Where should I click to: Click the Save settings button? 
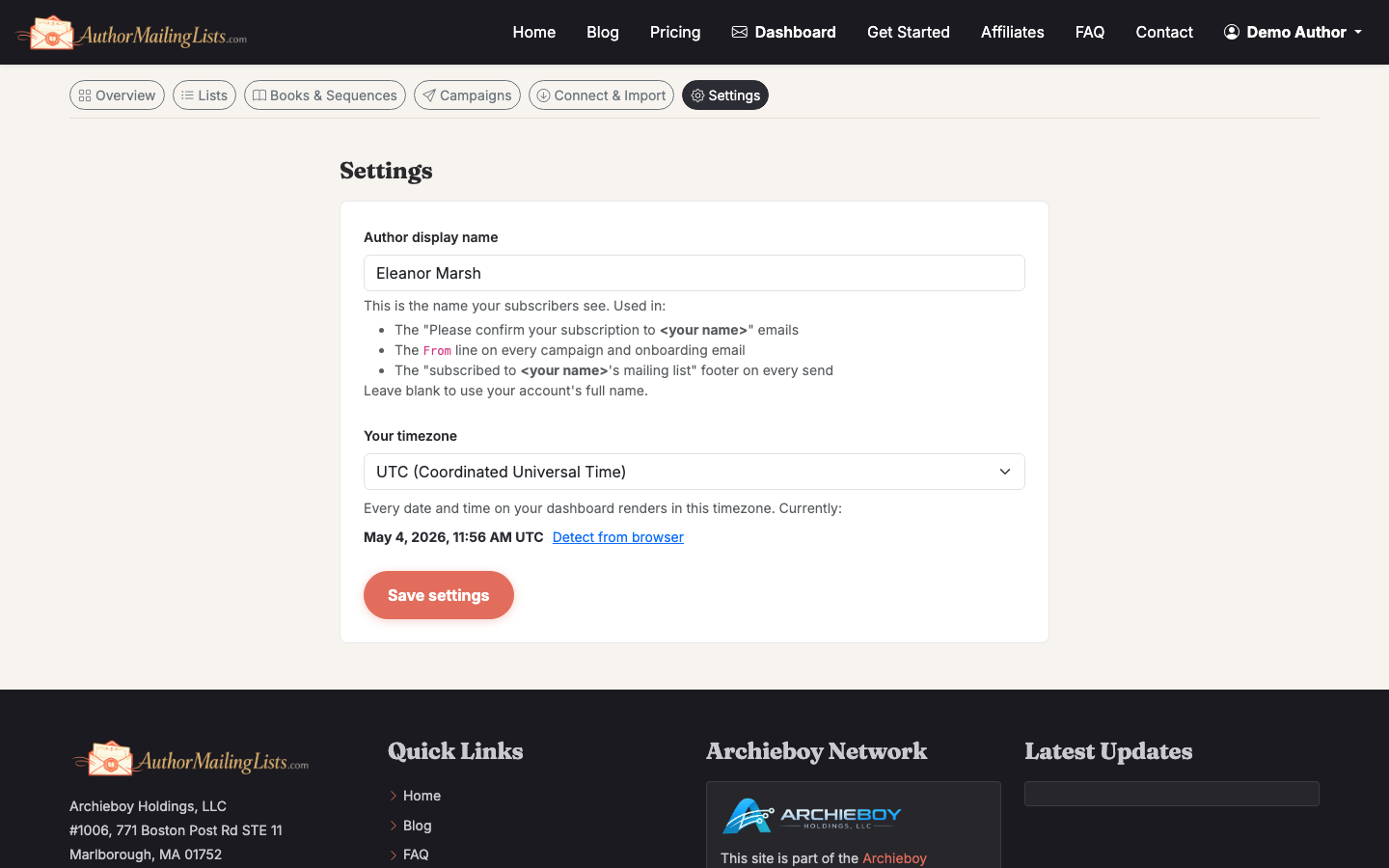439,595
